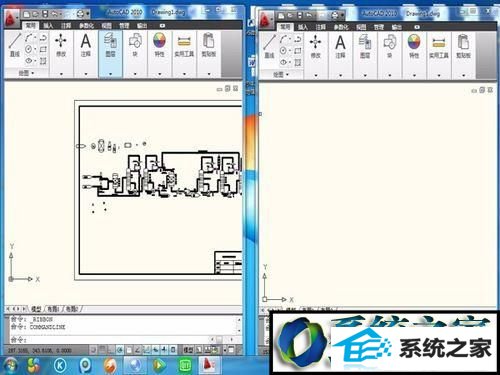Switch to Manage (管理) tab in right window

[x=379, y=27]
